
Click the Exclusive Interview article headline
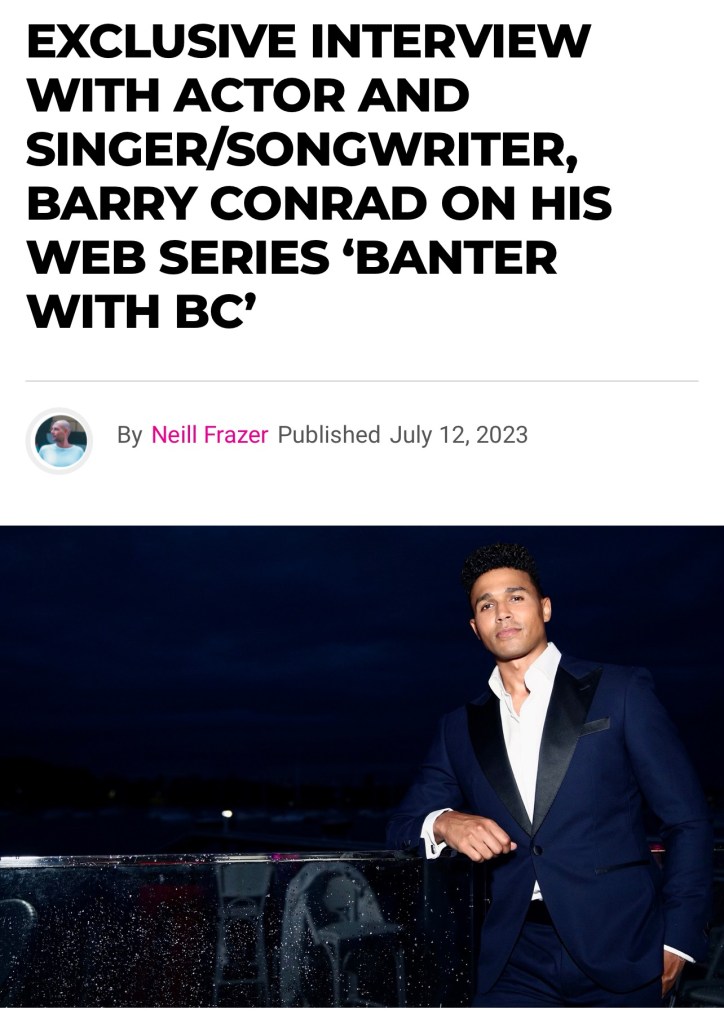click(320, 176)
